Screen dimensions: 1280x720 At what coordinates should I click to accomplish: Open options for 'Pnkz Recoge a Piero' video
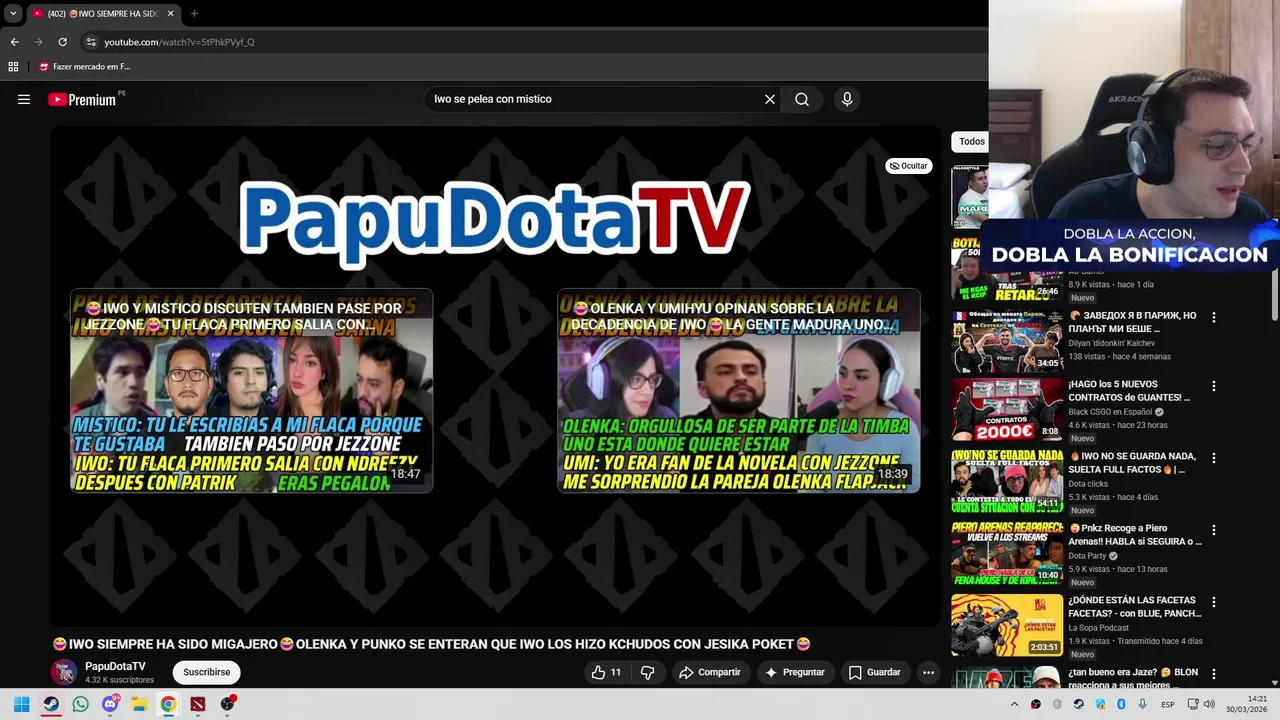[x=1214, y=530]
